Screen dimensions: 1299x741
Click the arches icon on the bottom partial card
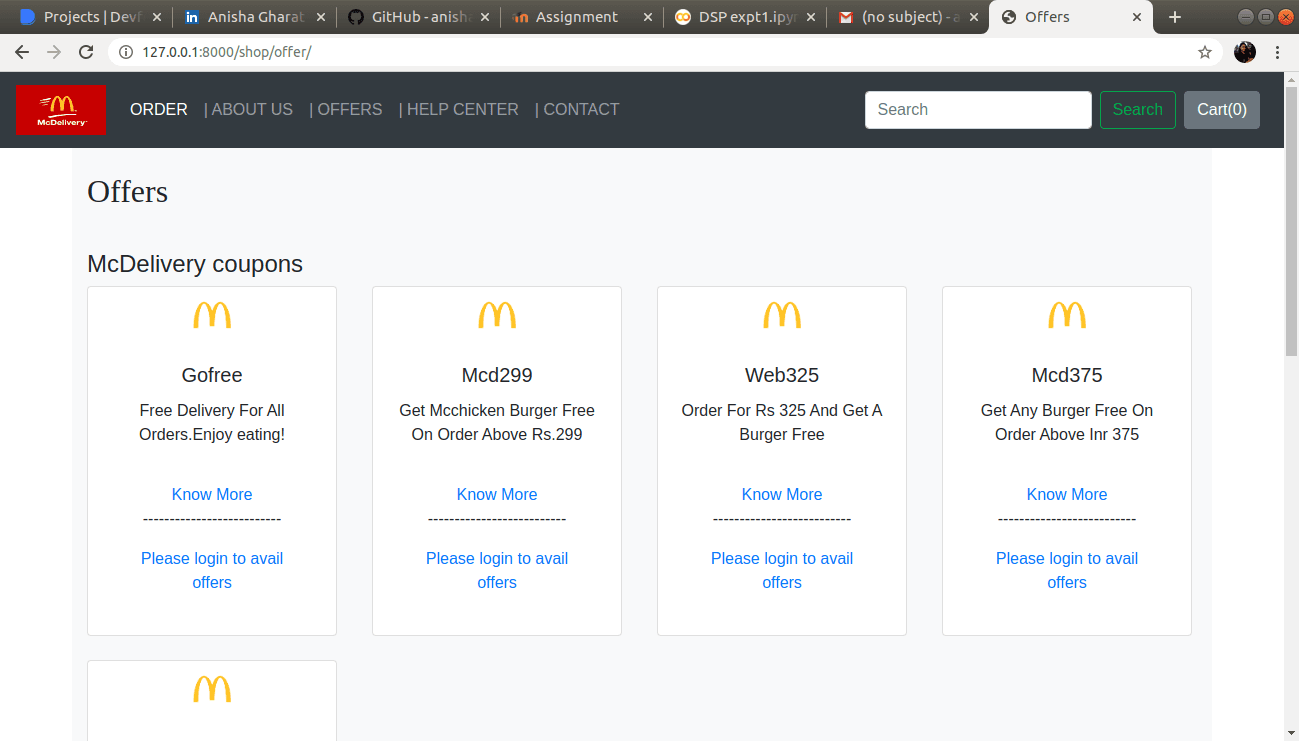pyautogui.click(x=212, y=689)
